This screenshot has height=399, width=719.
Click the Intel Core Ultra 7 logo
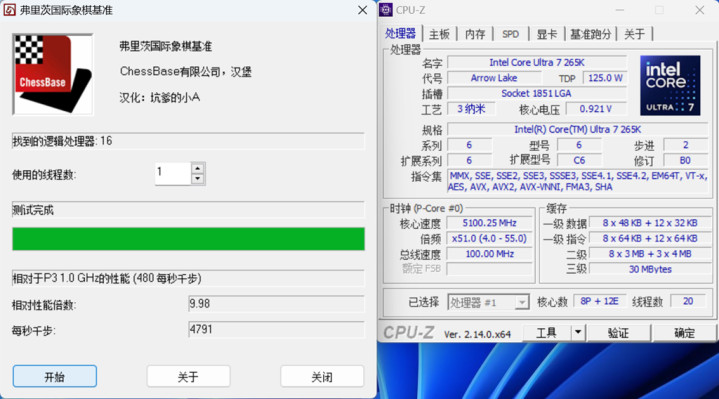coord(670,85)
